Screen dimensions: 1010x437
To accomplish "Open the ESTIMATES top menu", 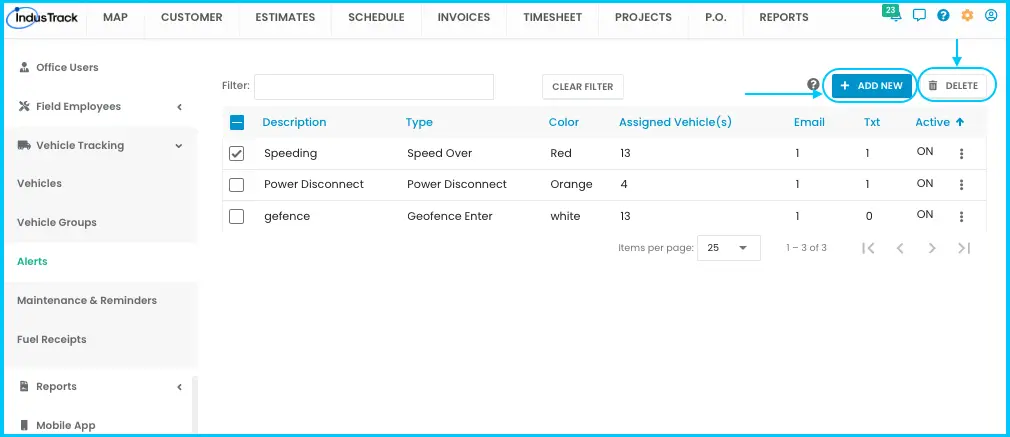I will pyautogui.click(x=285, y=17).
